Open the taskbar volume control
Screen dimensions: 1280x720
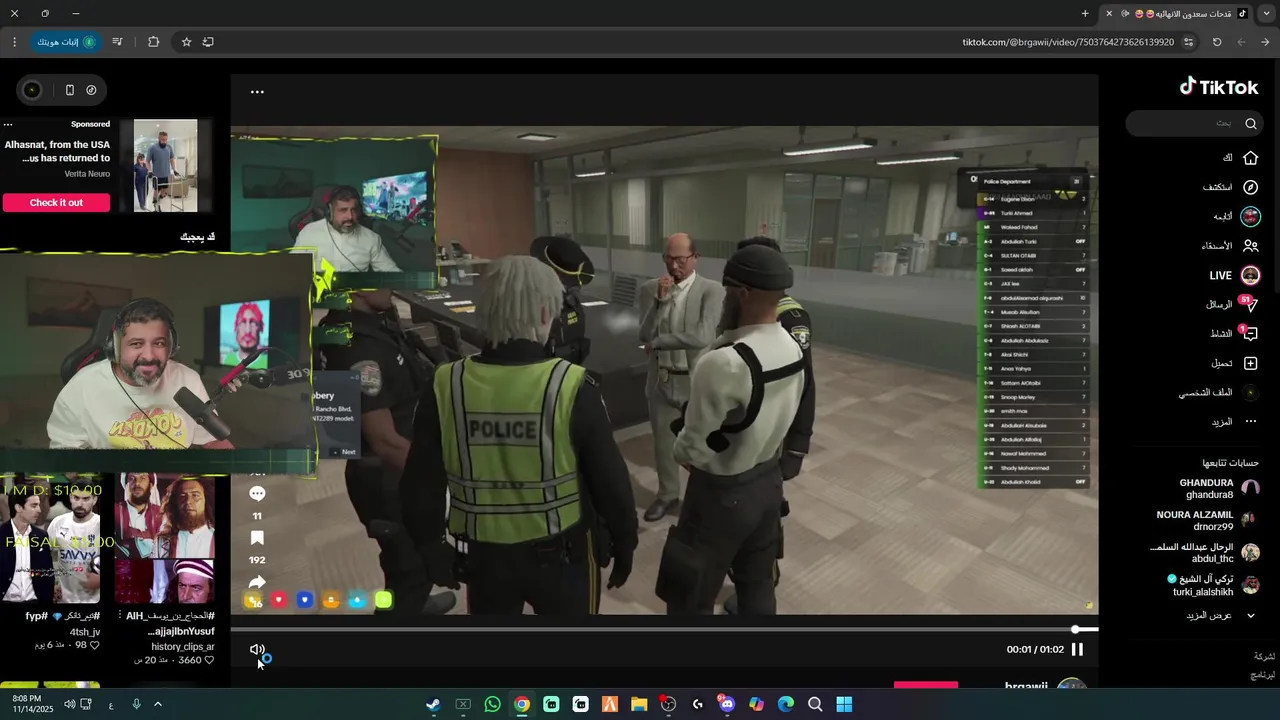[x=70, y=704]
